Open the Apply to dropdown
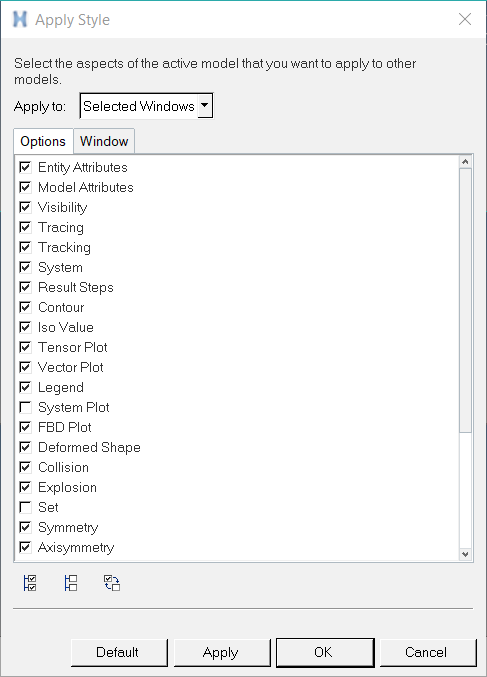The width and height of the screenshot is (487, 677). 146,106
